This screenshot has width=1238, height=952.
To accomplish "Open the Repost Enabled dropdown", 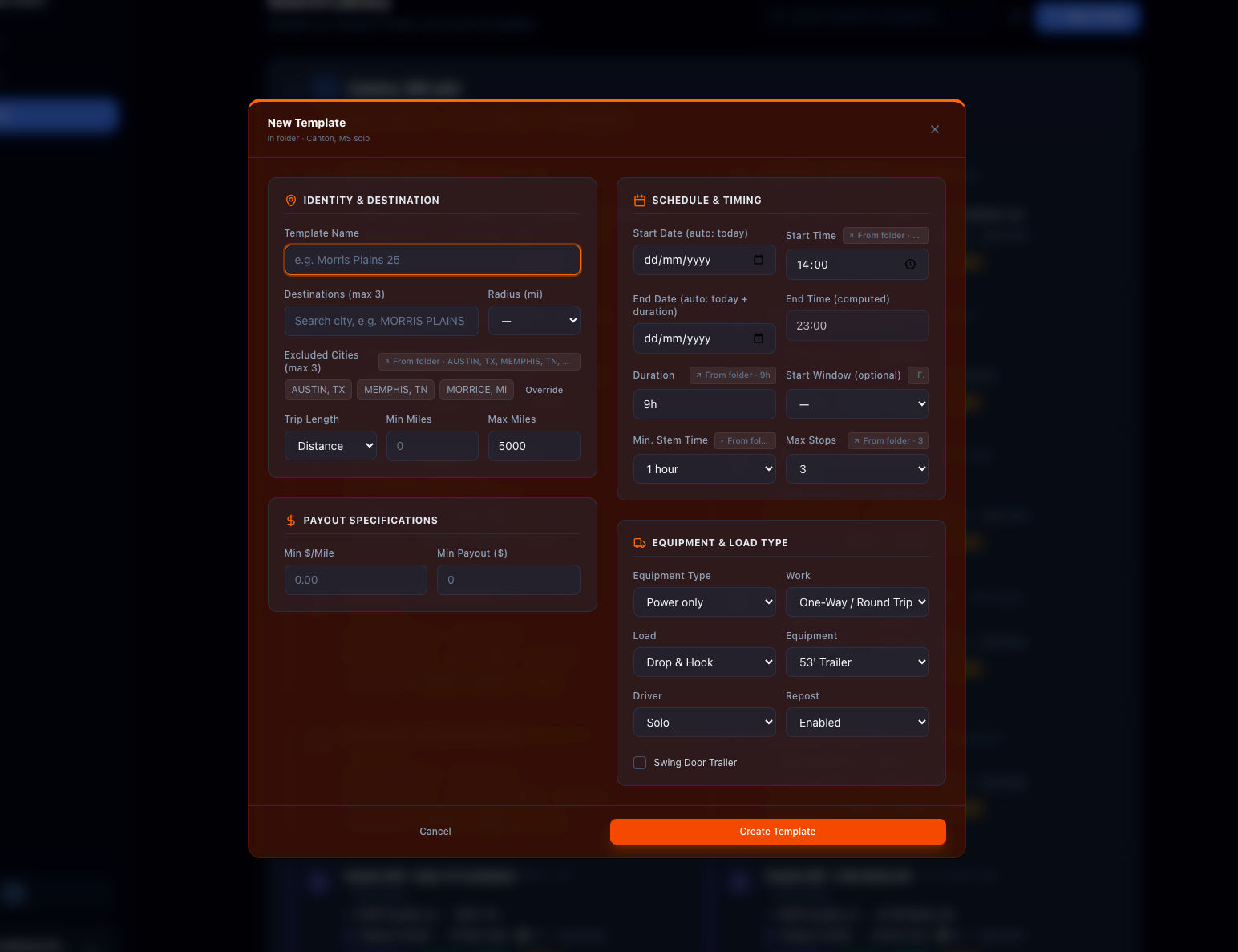I will [857, 723].
